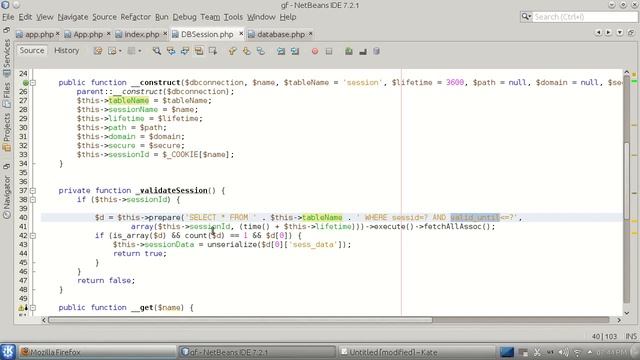
Task: Open the Tools menu
Action: click(233, 17)
